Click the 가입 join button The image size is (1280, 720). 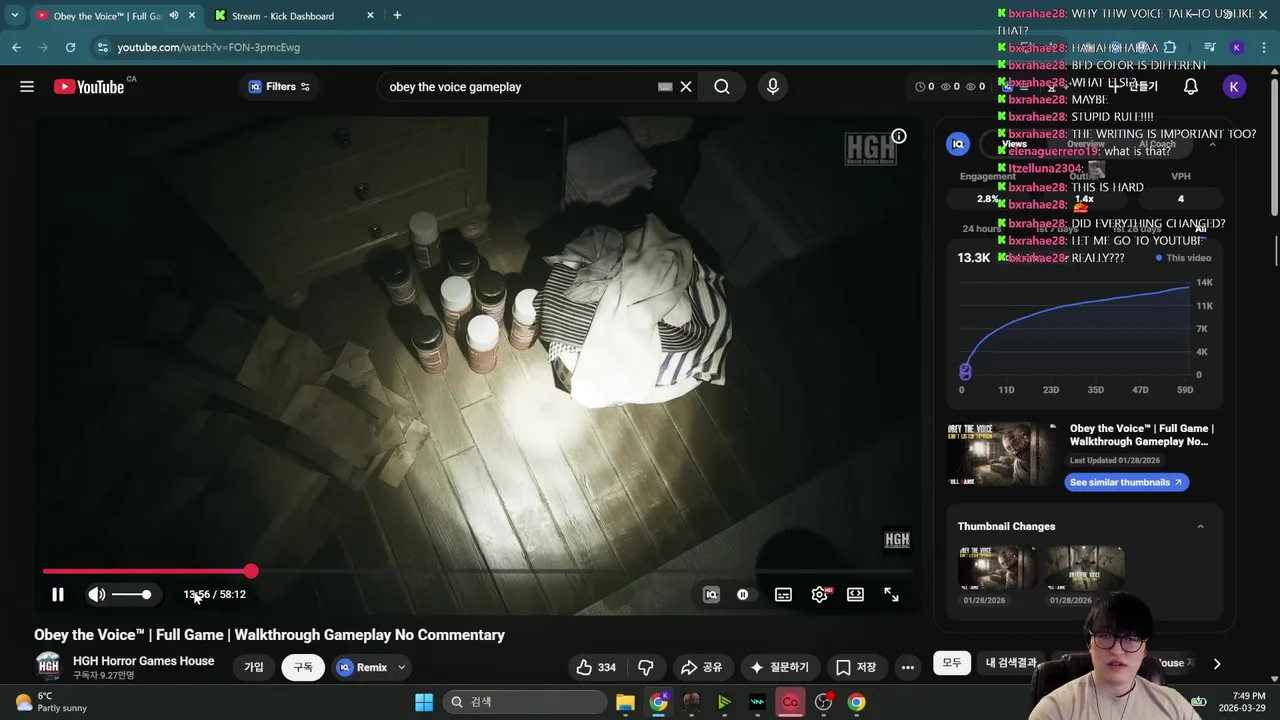tap(254, 667)
